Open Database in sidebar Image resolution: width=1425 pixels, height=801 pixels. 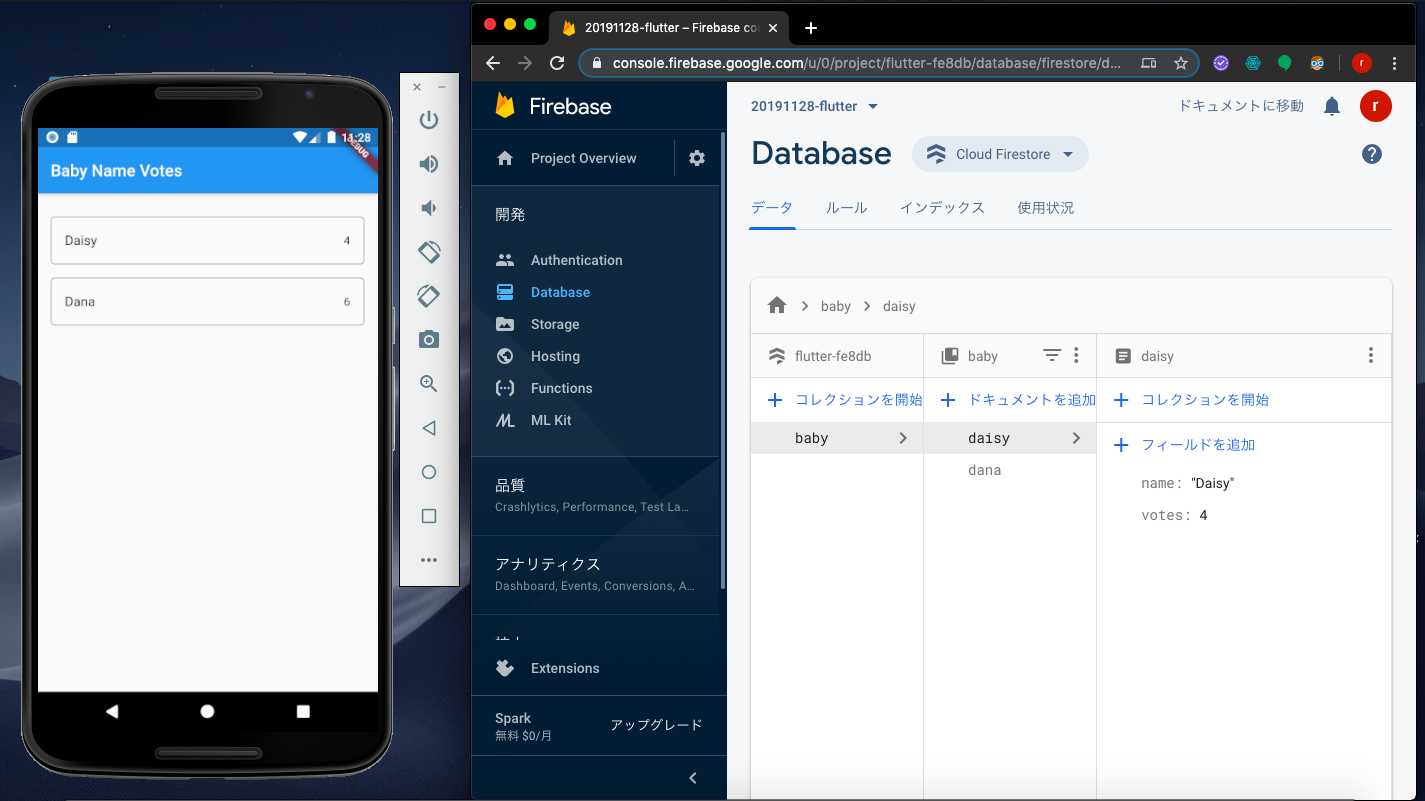pyautogui.click(x=543, y=292)
